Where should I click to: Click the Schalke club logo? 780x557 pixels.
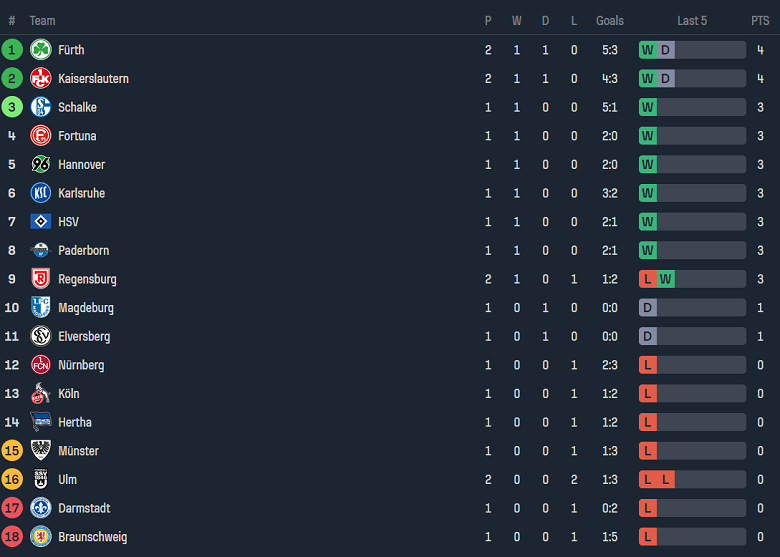(x=41, y=107)
